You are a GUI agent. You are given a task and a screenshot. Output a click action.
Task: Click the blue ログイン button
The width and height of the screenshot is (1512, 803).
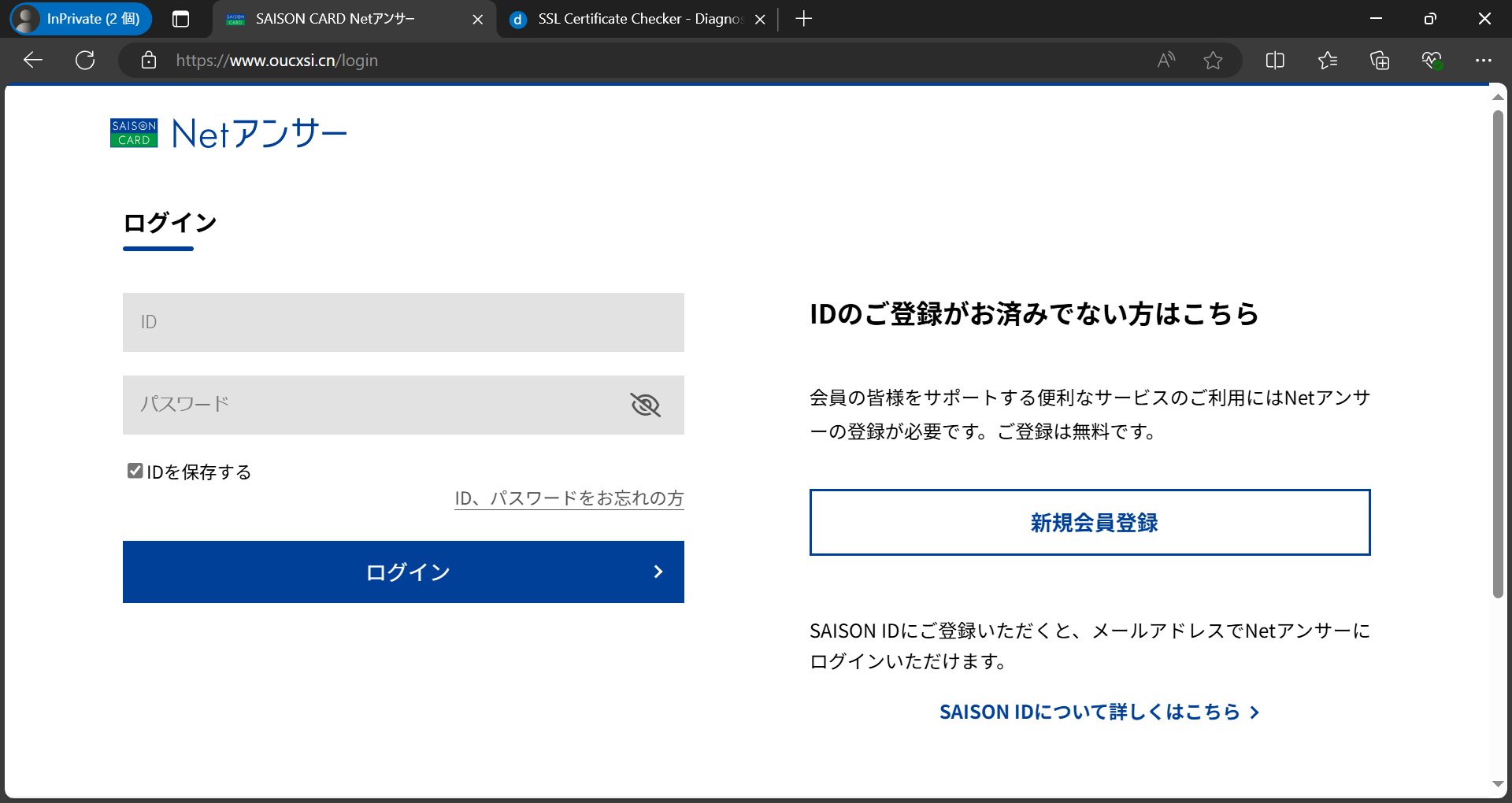[403, 572]
